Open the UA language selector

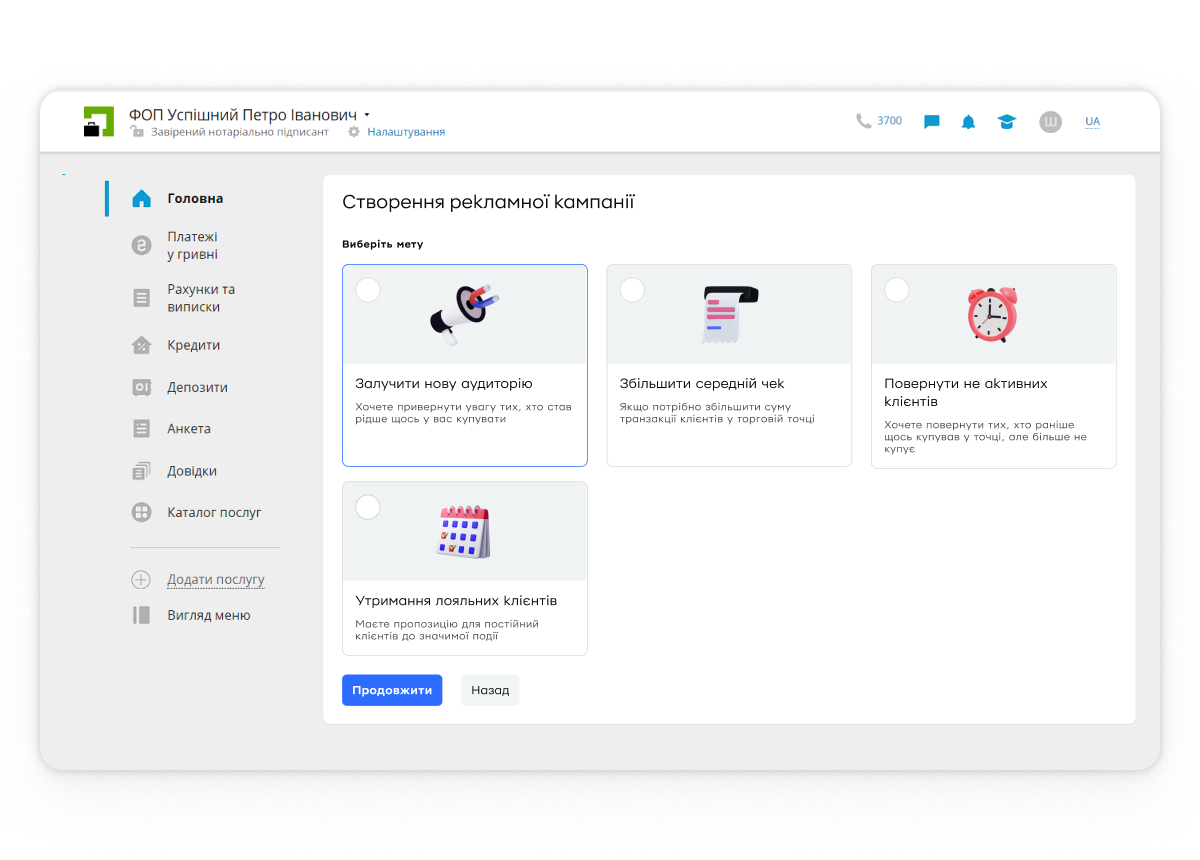[x=1092, y=122]
